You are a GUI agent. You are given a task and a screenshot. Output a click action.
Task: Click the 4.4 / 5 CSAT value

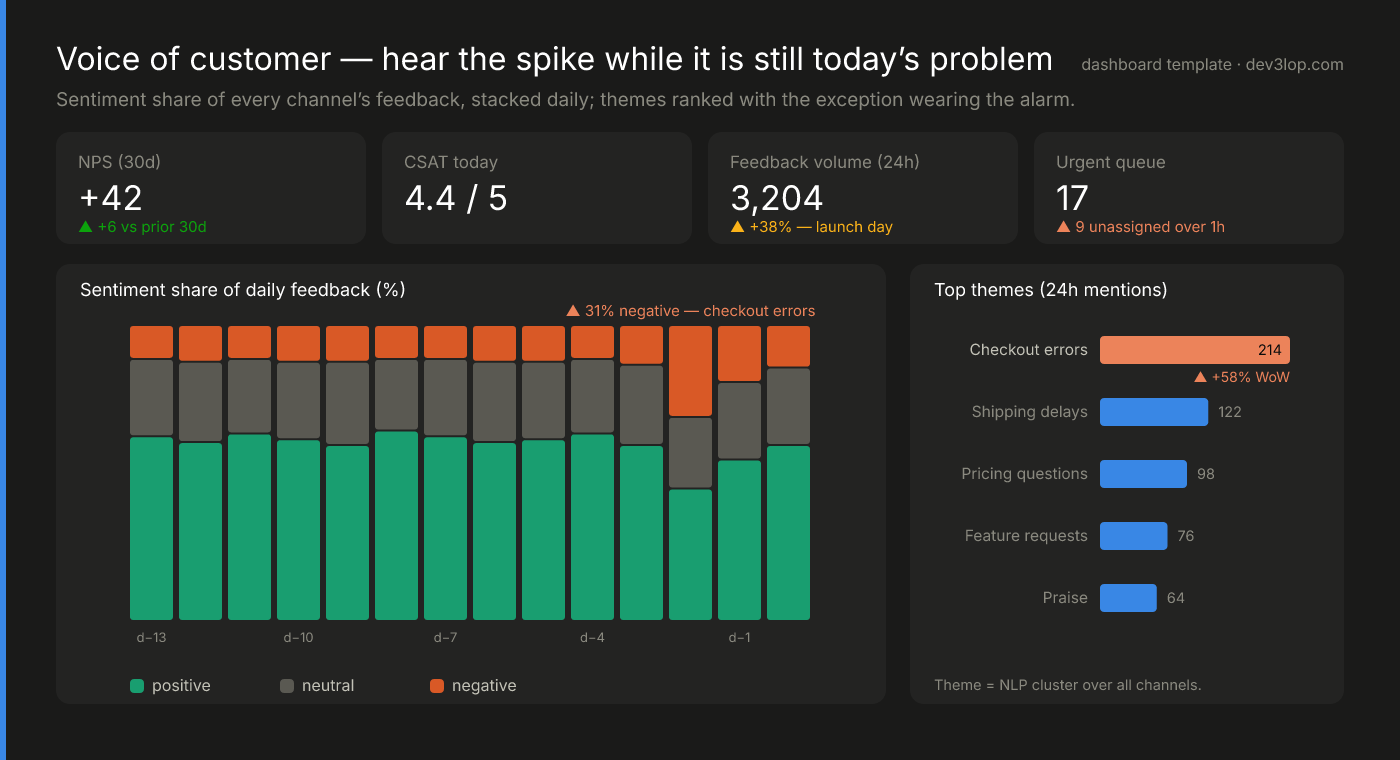pos(456,198)
